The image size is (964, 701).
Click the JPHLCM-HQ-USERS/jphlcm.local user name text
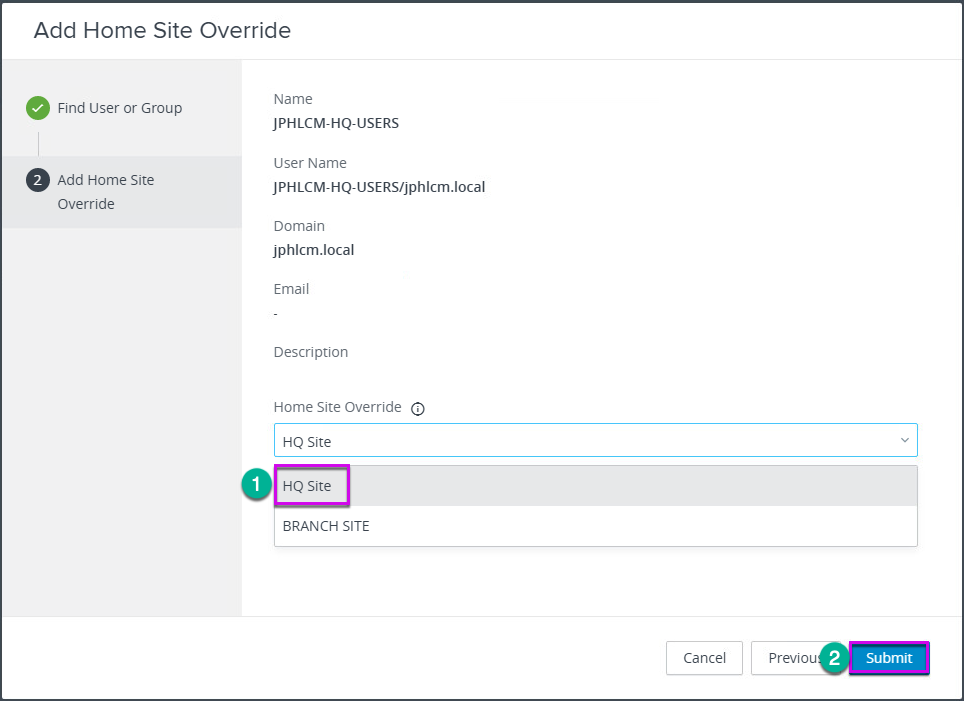tap(379, 187)
